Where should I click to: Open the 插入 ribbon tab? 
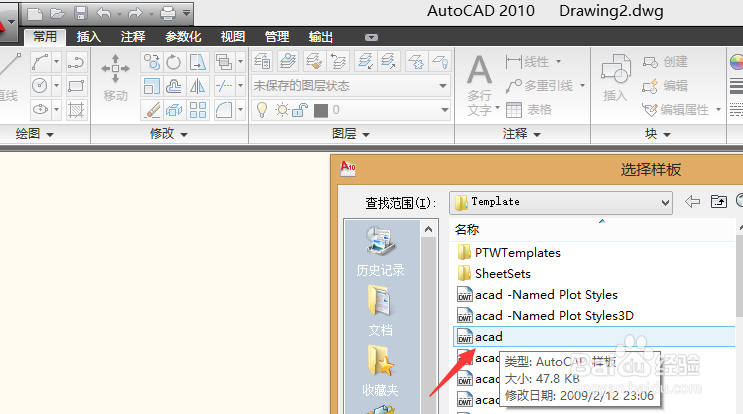point(89,36)
